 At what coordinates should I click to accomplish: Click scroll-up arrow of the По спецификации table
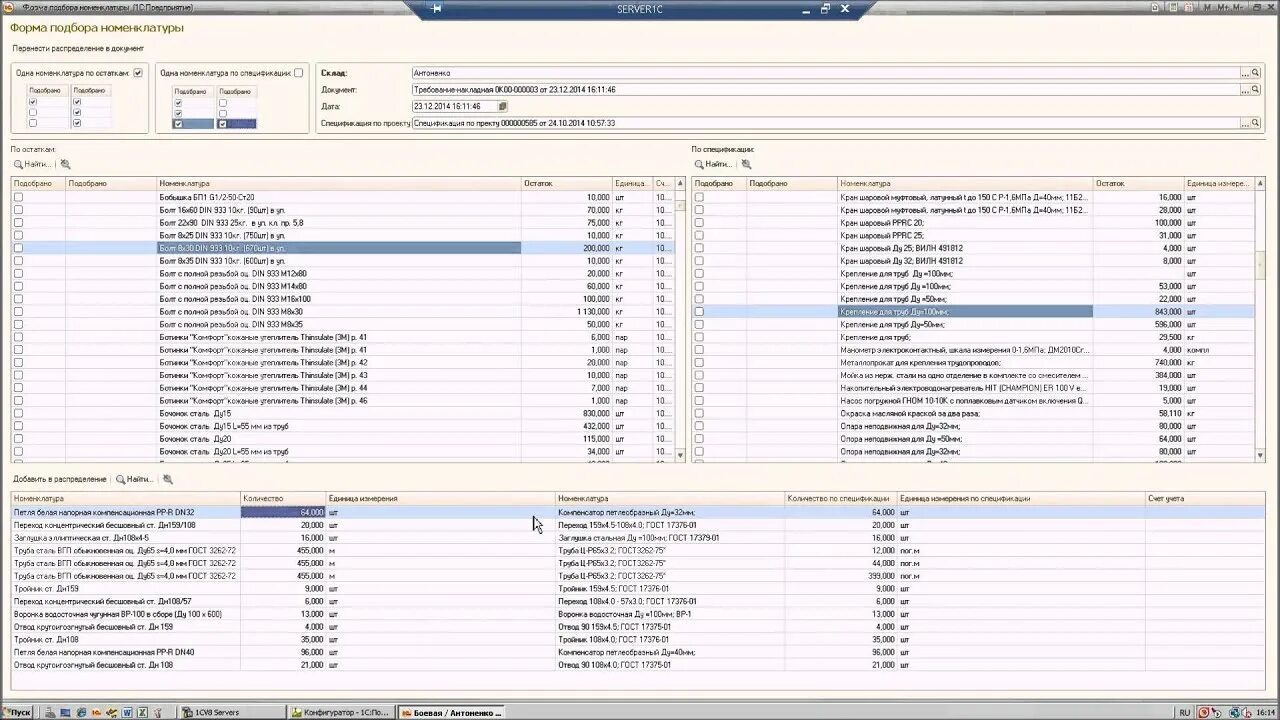[1259, 184]
